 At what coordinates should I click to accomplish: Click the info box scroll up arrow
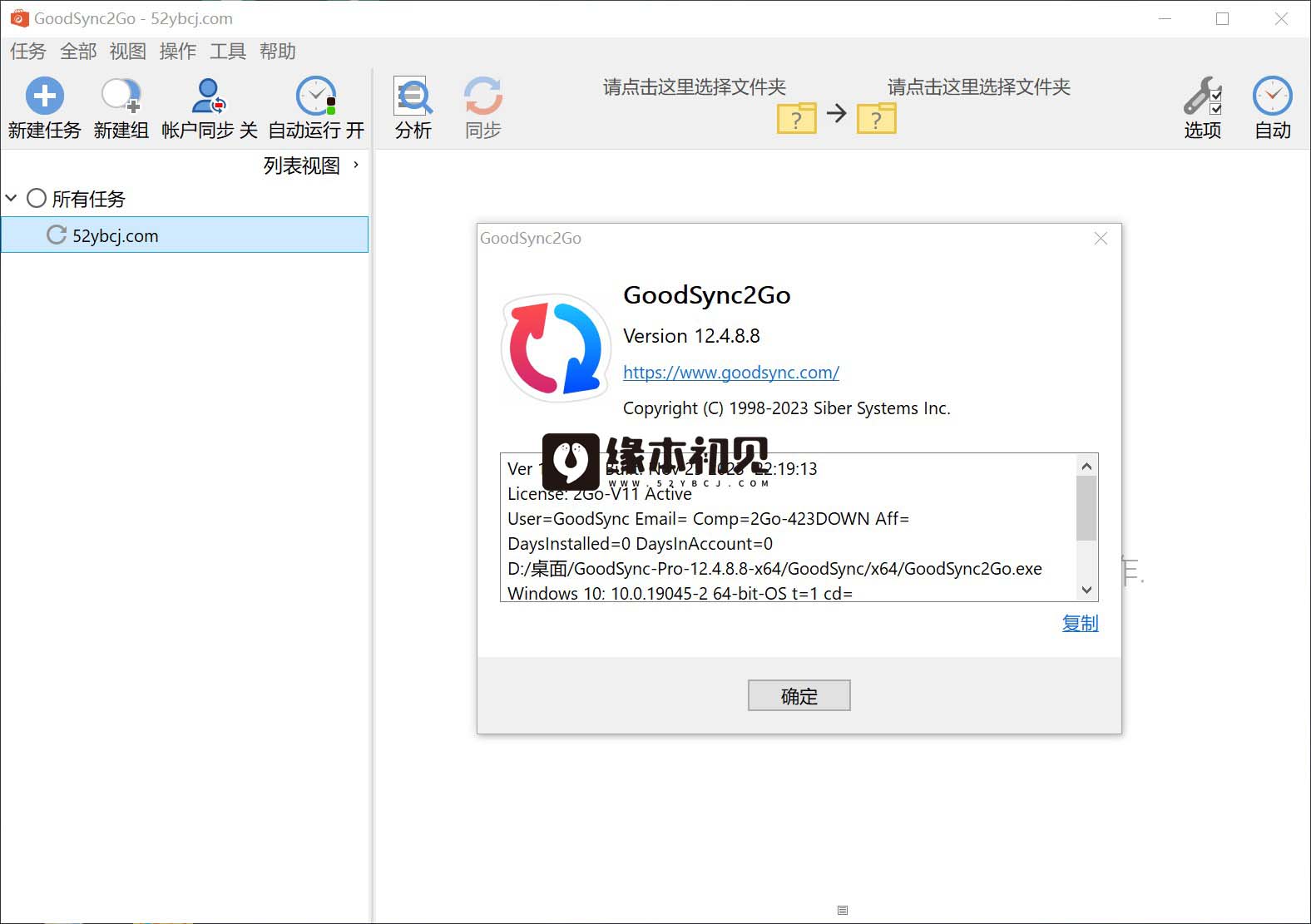[1086, 466]
